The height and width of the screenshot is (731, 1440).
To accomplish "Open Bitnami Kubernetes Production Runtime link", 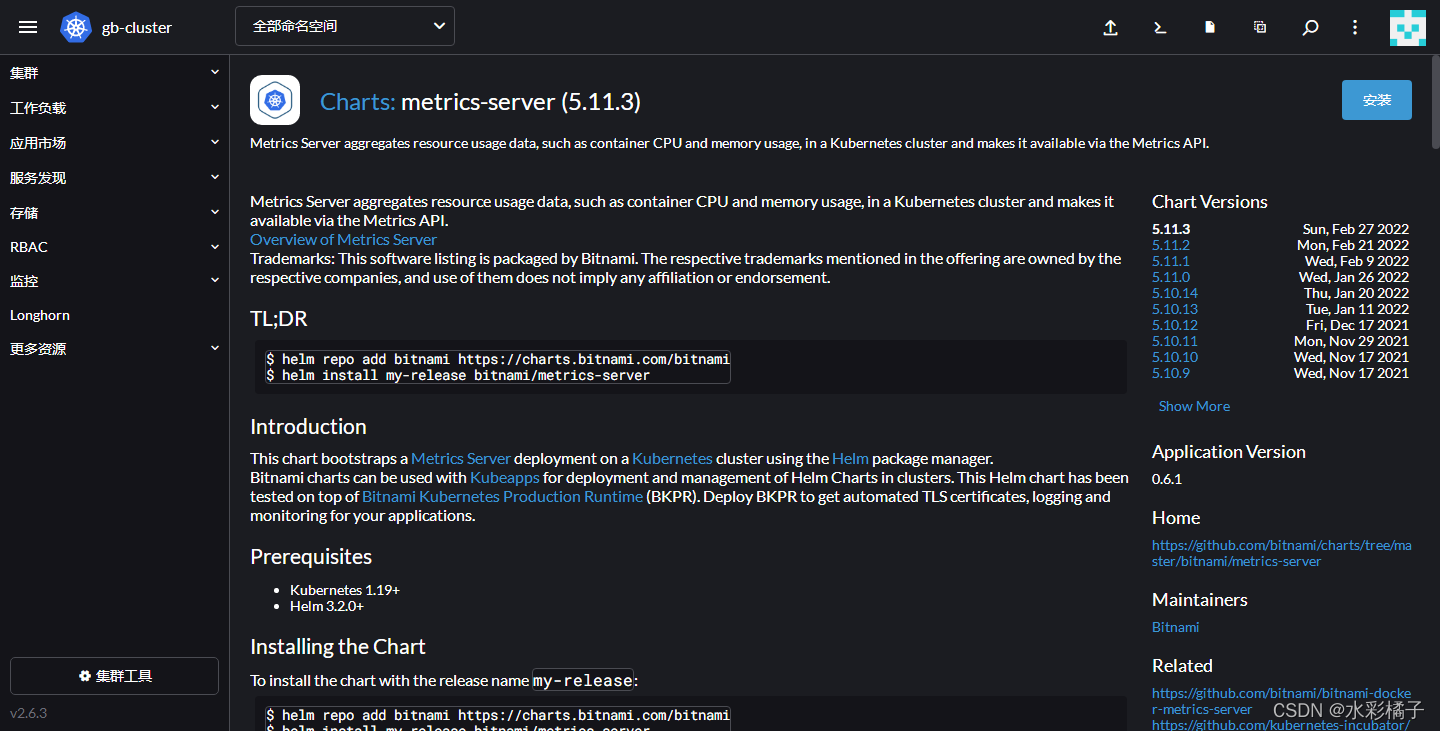I will pyautogui.click(x=502, y=496).
